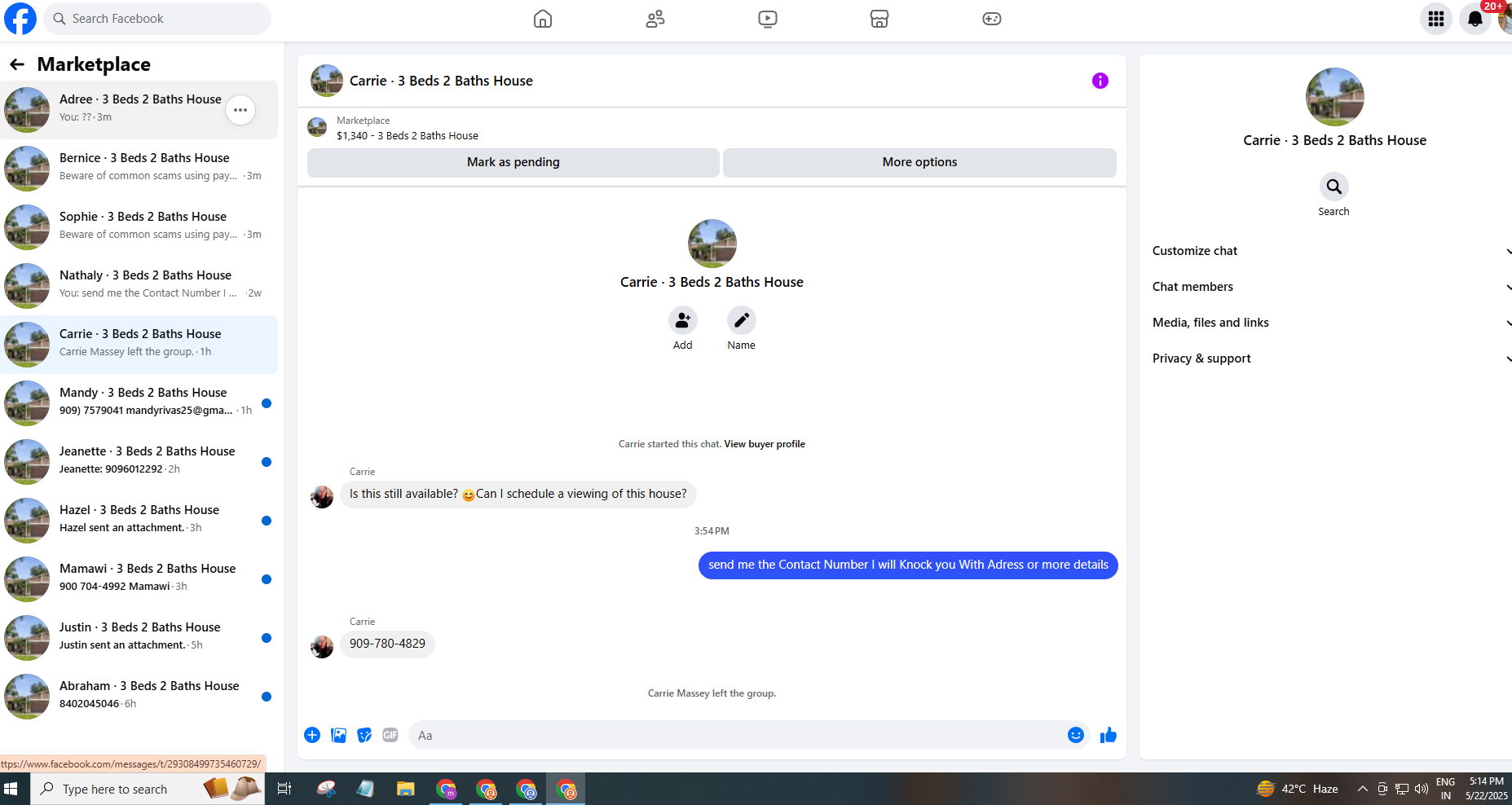Open Sophie's conversation
The width and height of the screenshot is (1512, 805).
(x=139, y=227)
